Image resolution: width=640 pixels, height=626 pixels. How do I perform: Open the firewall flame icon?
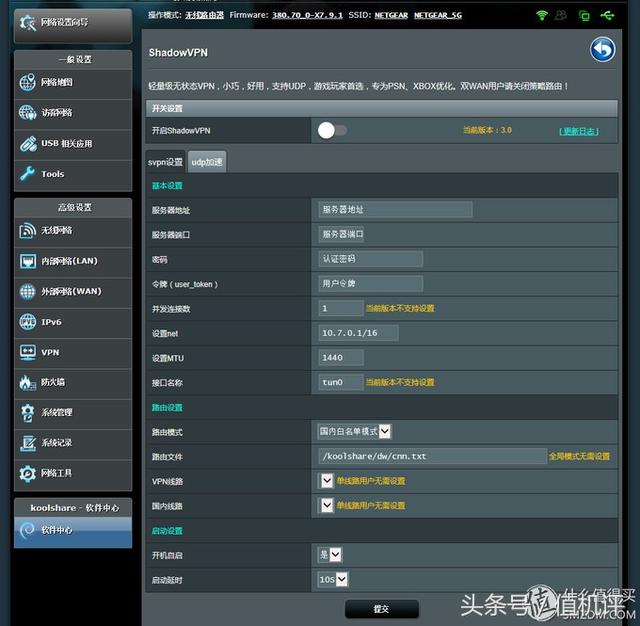(28, 382)
